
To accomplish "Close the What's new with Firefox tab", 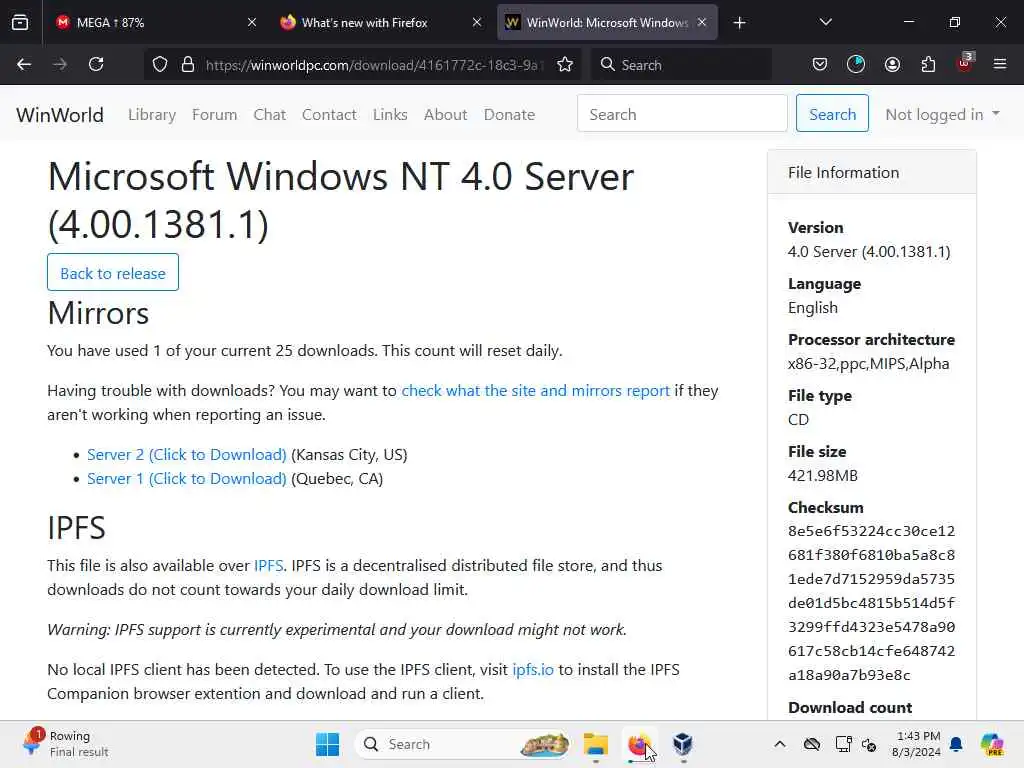I will 477,23.
